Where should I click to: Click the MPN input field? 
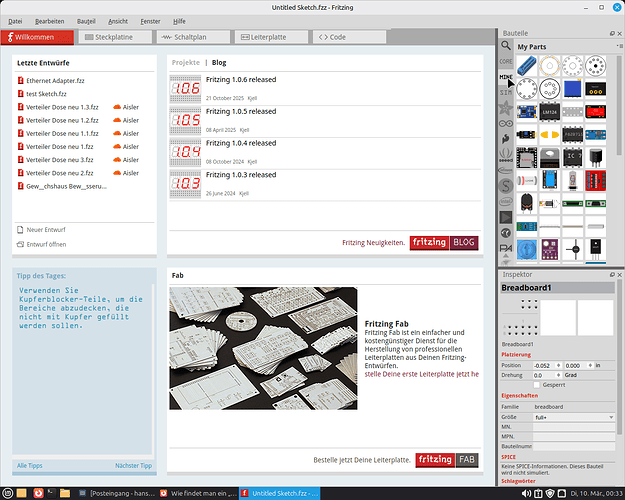coord(574,437)
